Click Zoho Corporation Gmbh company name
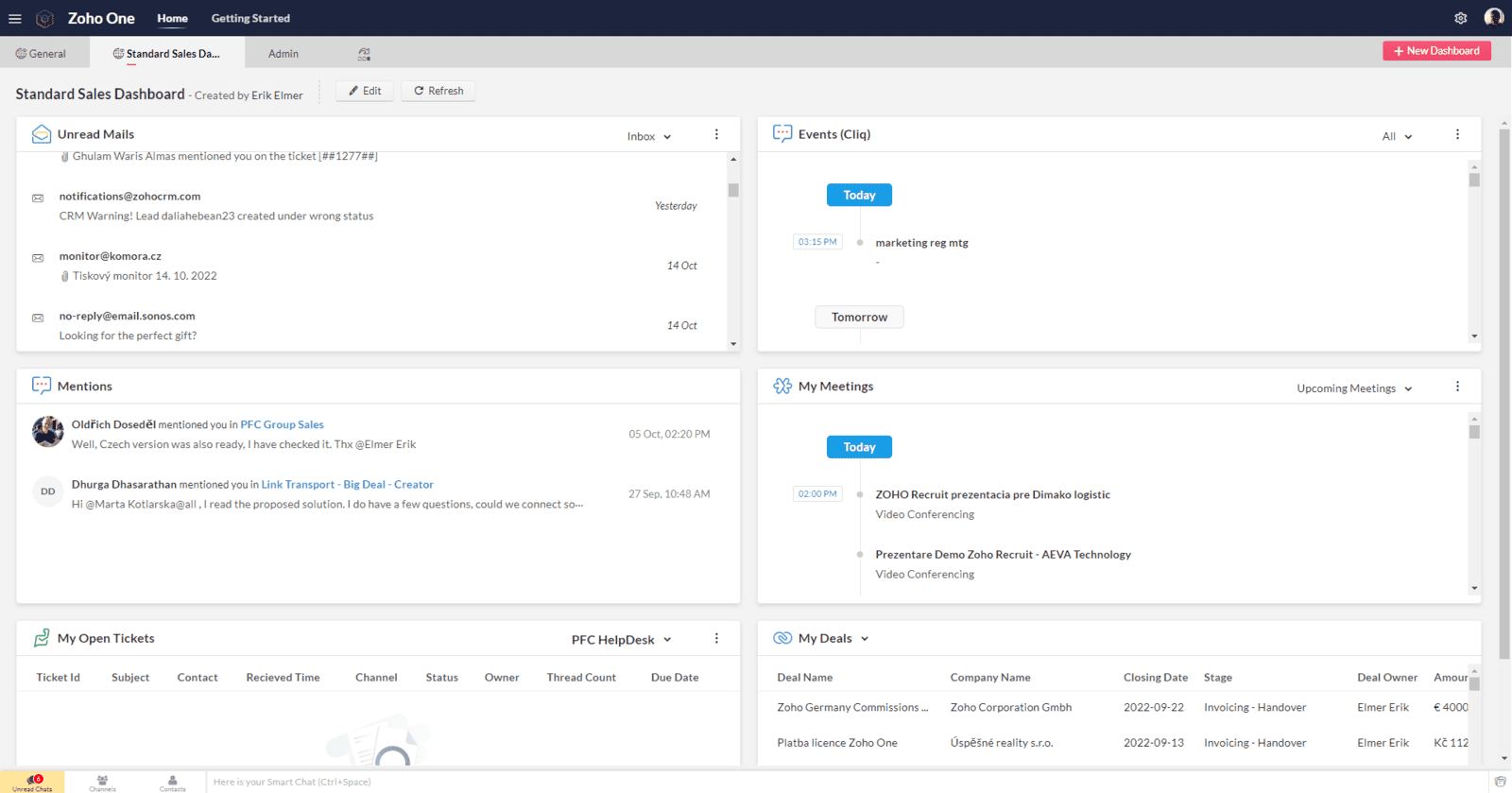This screenshot has height=793, width=1512. pos(1011,707)
